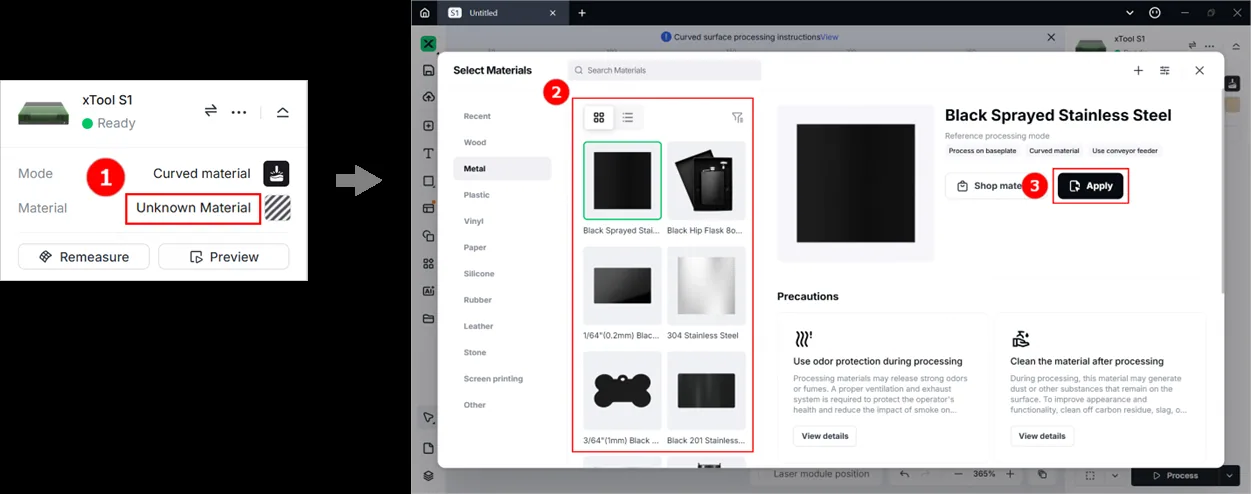Click the Process on baseplate tag
Screen dimensions: 1251x494
982,151
